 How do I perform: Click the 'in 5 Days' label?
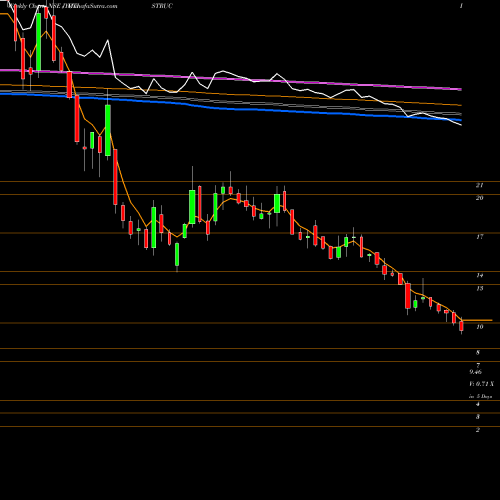[481, 397]
